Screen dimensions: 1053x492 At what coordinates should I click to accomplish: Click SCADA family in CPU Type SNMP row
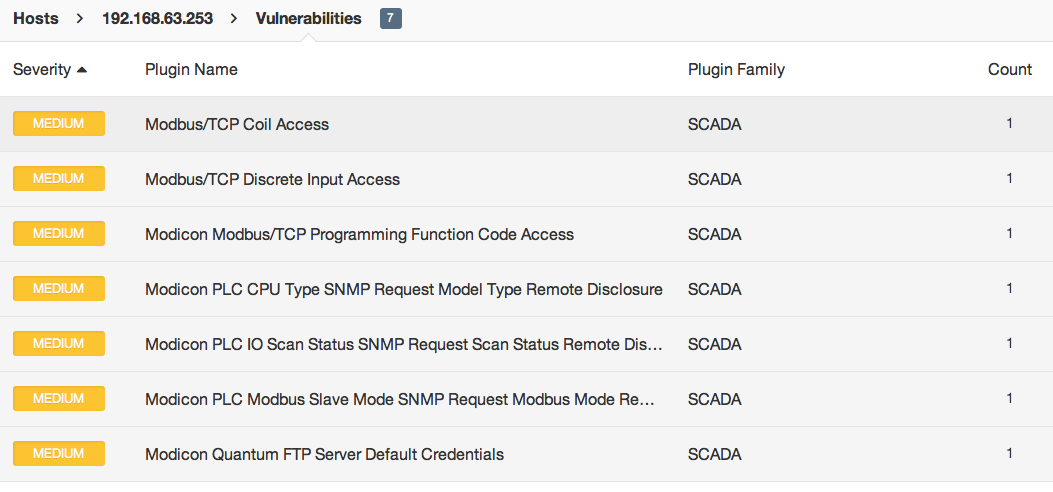[715, 289]
